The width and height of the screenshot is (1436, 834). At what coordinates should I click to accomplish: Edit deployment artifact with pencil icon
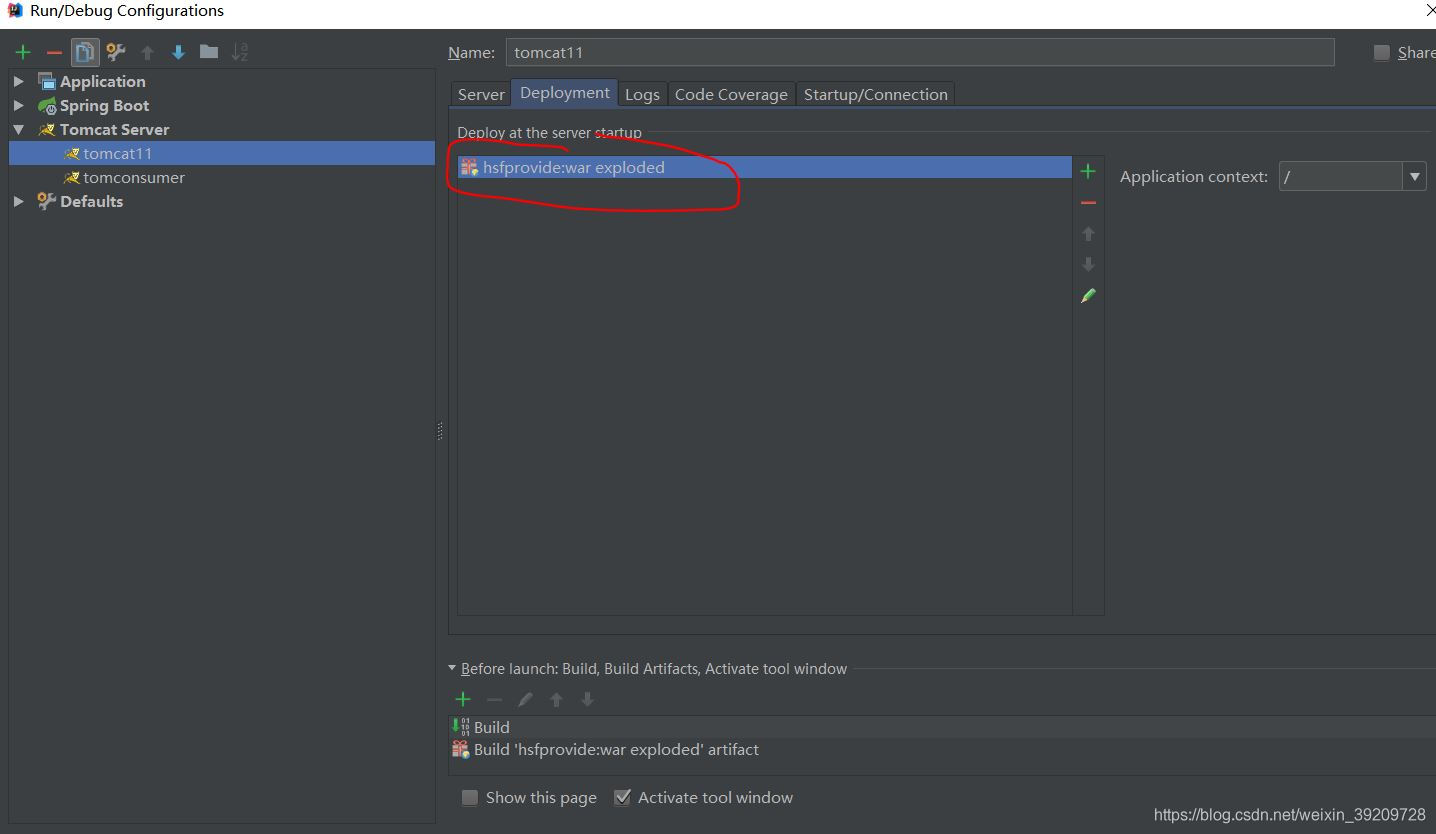coord(1088,296)
